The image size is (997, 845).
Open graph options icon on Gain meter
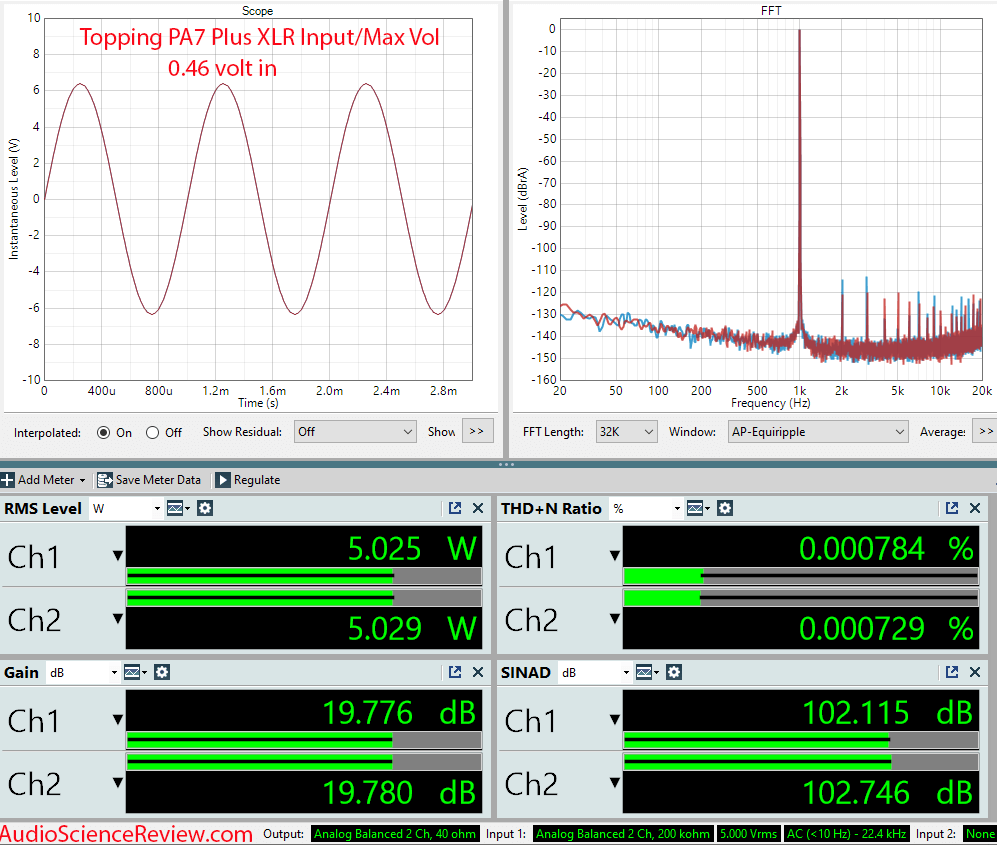tap(135, 672)
